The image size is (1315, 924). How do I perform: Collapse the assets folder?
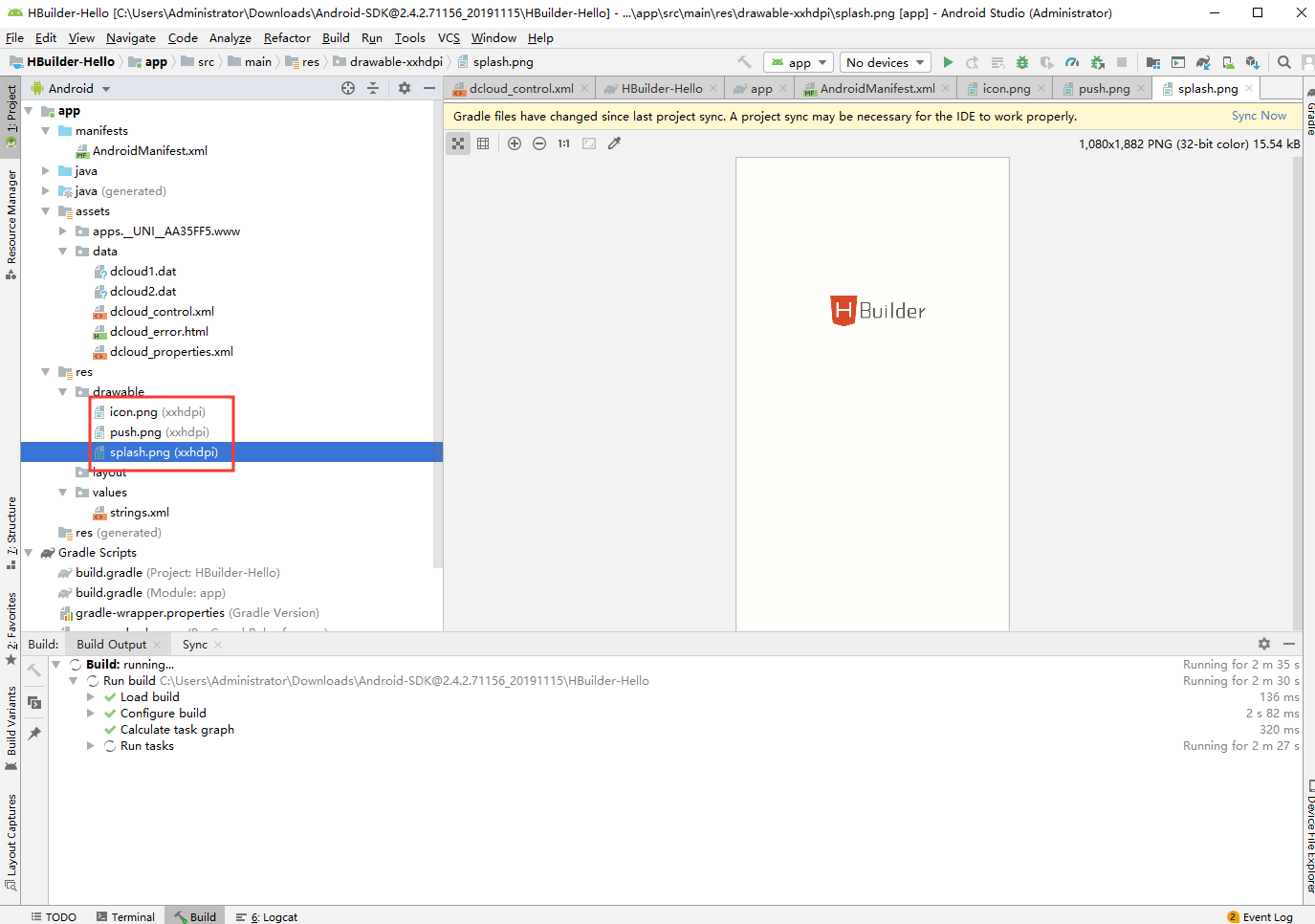pos(45,211)
